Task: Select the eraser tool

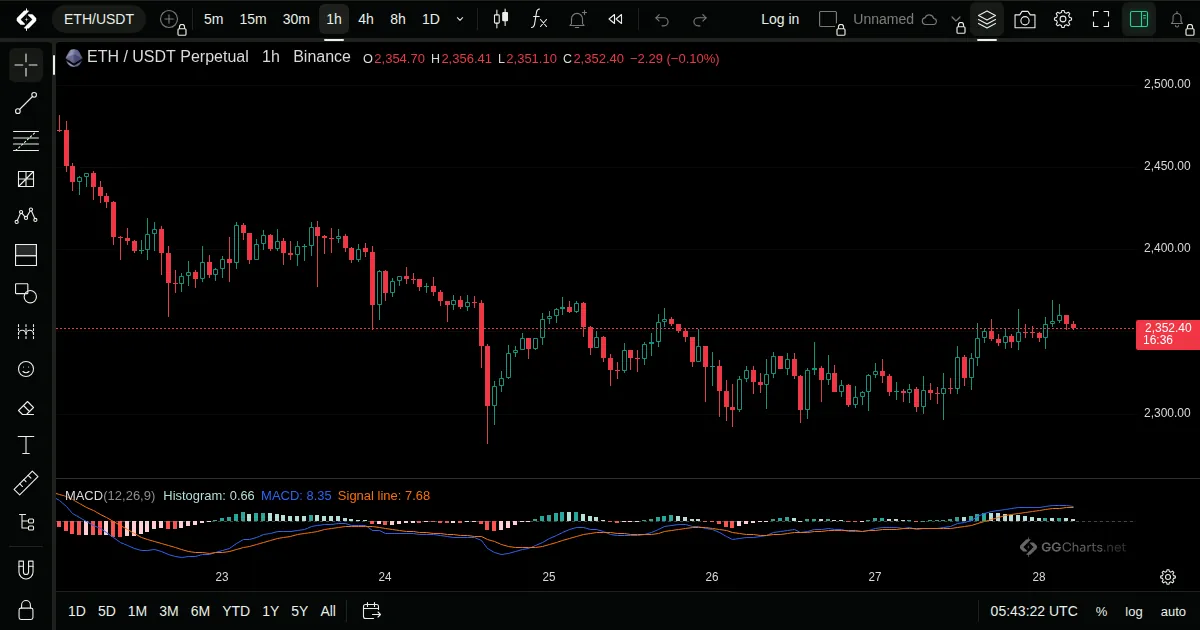Action: coord(26,408)
